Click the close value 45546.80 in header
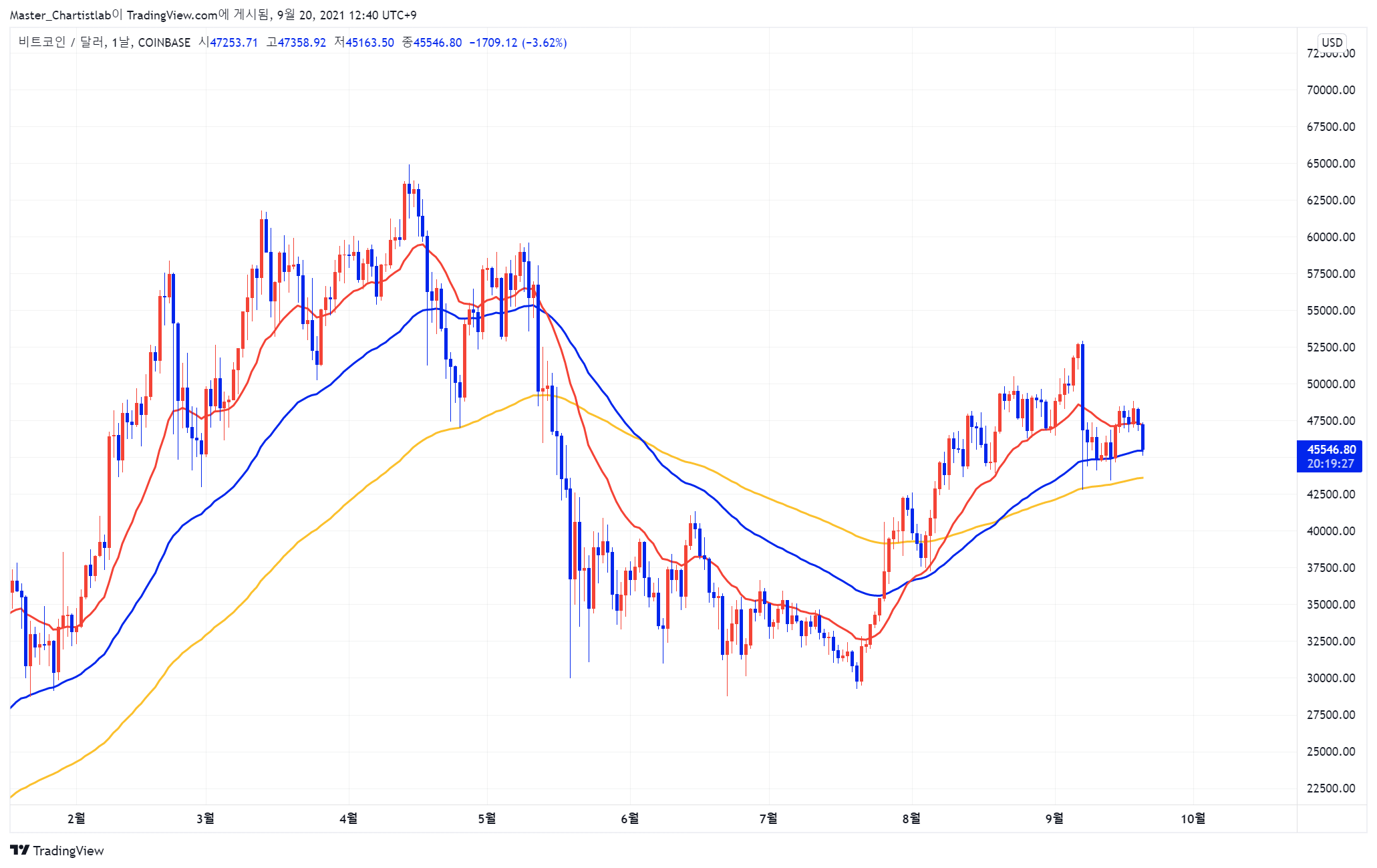Viewport: 1377px width, 868px height. coord(438,42)
